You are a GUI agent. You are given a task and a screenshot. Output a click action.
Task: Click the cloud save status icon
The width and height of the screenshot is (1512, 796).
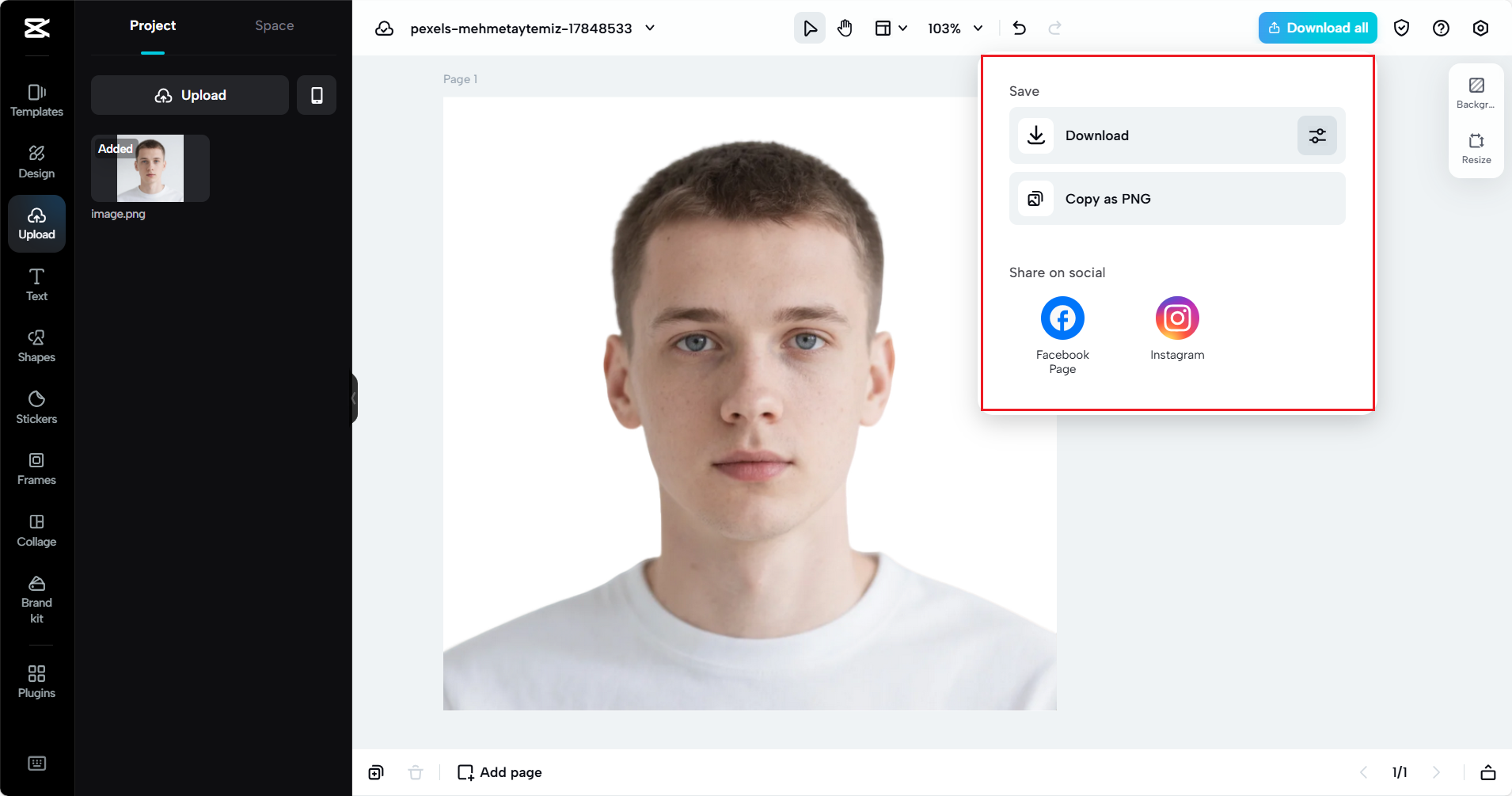[x=384, y=29]
